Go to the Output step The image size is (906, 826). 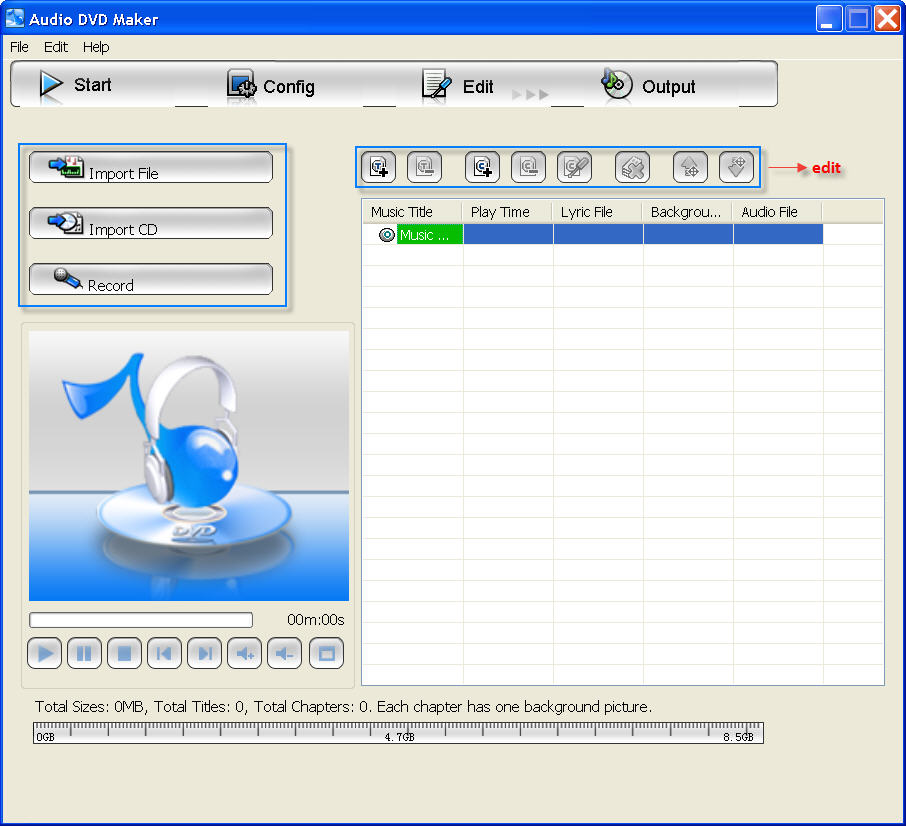click(x=648, y=85)
